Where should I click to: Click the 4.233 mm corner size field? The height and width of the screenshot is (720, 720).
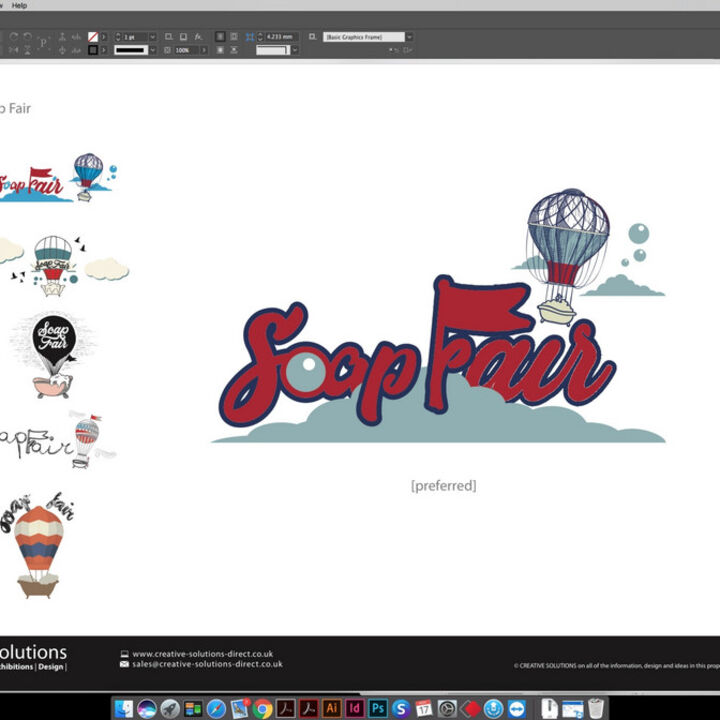tap(281, 37)
